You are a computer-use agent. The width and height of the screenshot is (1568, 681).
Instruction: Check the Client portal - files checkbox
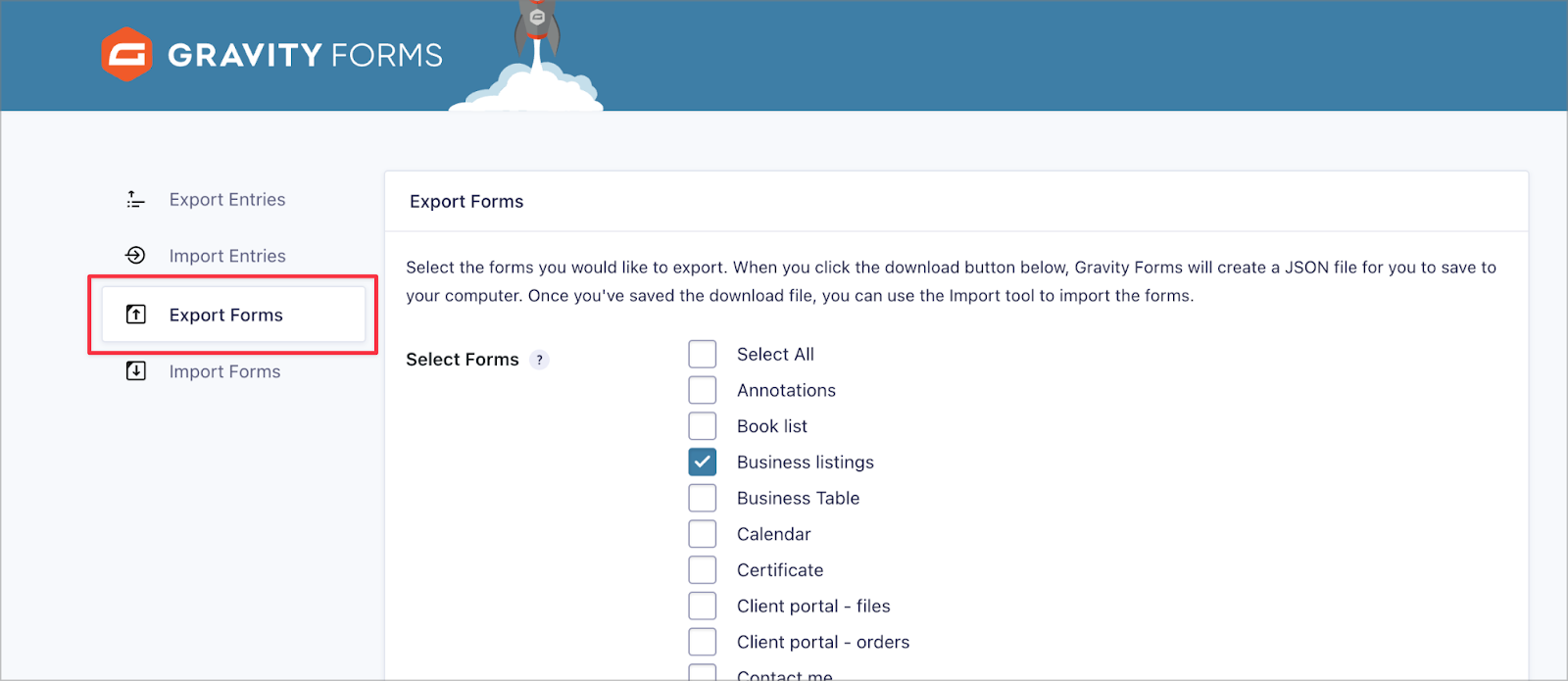[x=703, y=606]
